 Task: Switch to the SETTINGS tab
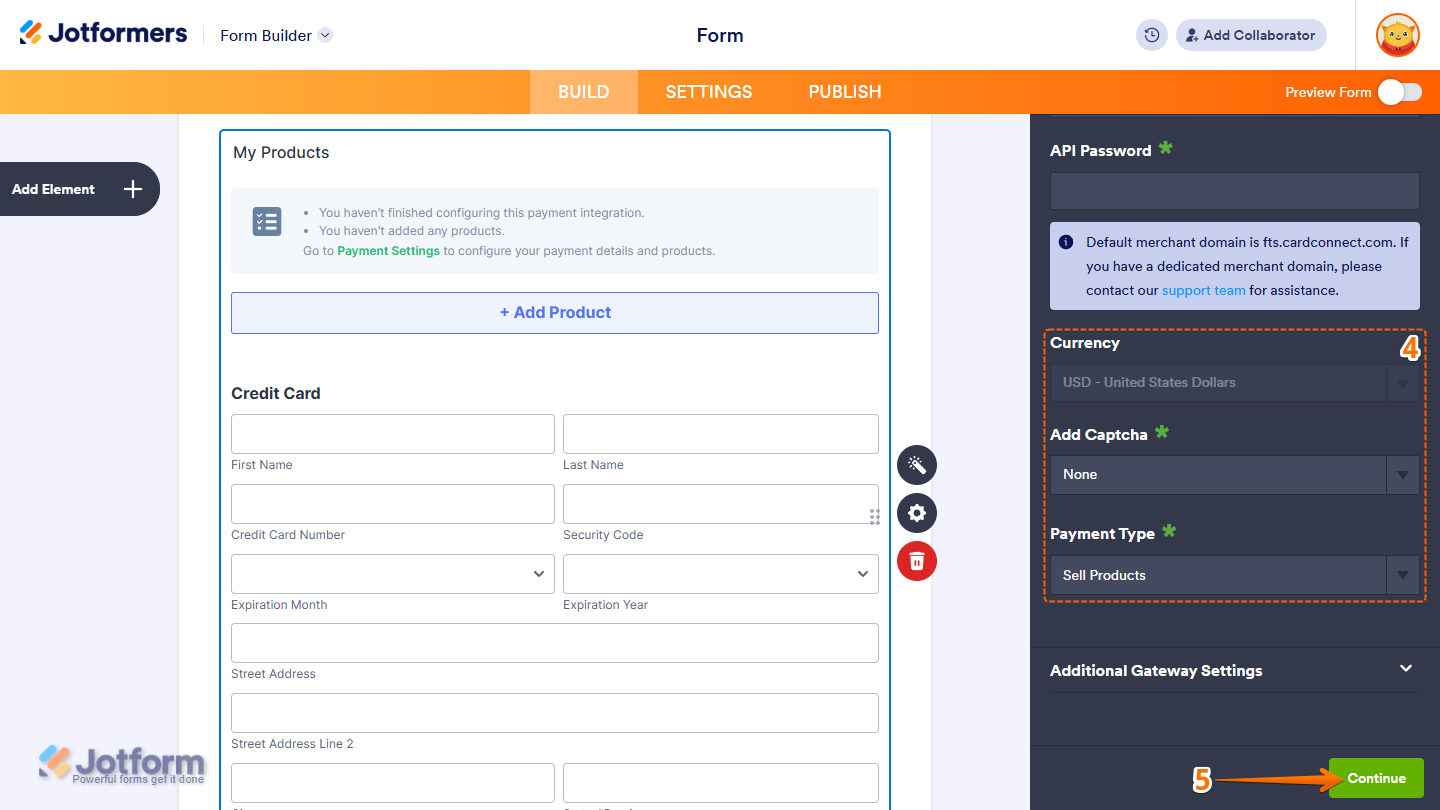click(x=708, y=91)
